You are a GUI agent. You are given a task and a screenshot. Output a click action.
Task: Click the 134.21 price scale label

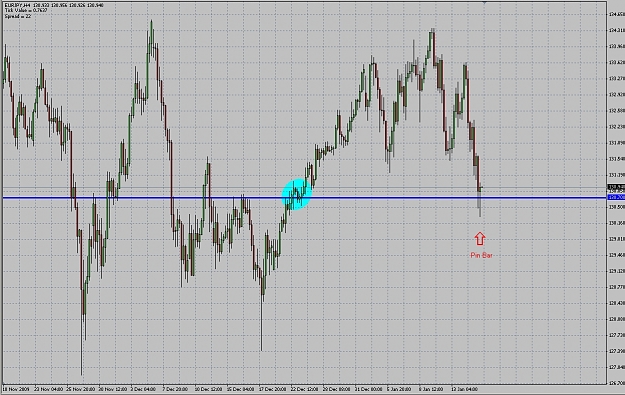[x=617, y=30]
